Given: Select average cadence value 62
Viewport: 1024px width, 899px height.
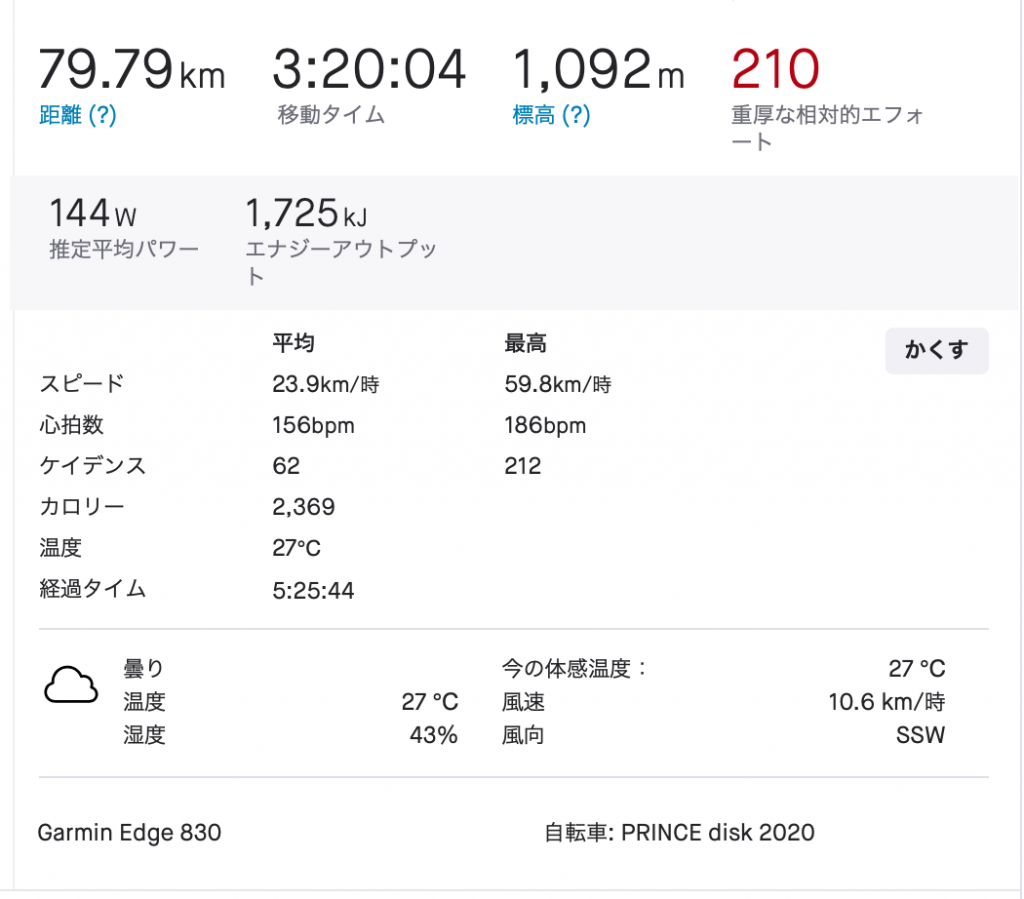Looking at the screenshot, I should (x=286, y=466).
